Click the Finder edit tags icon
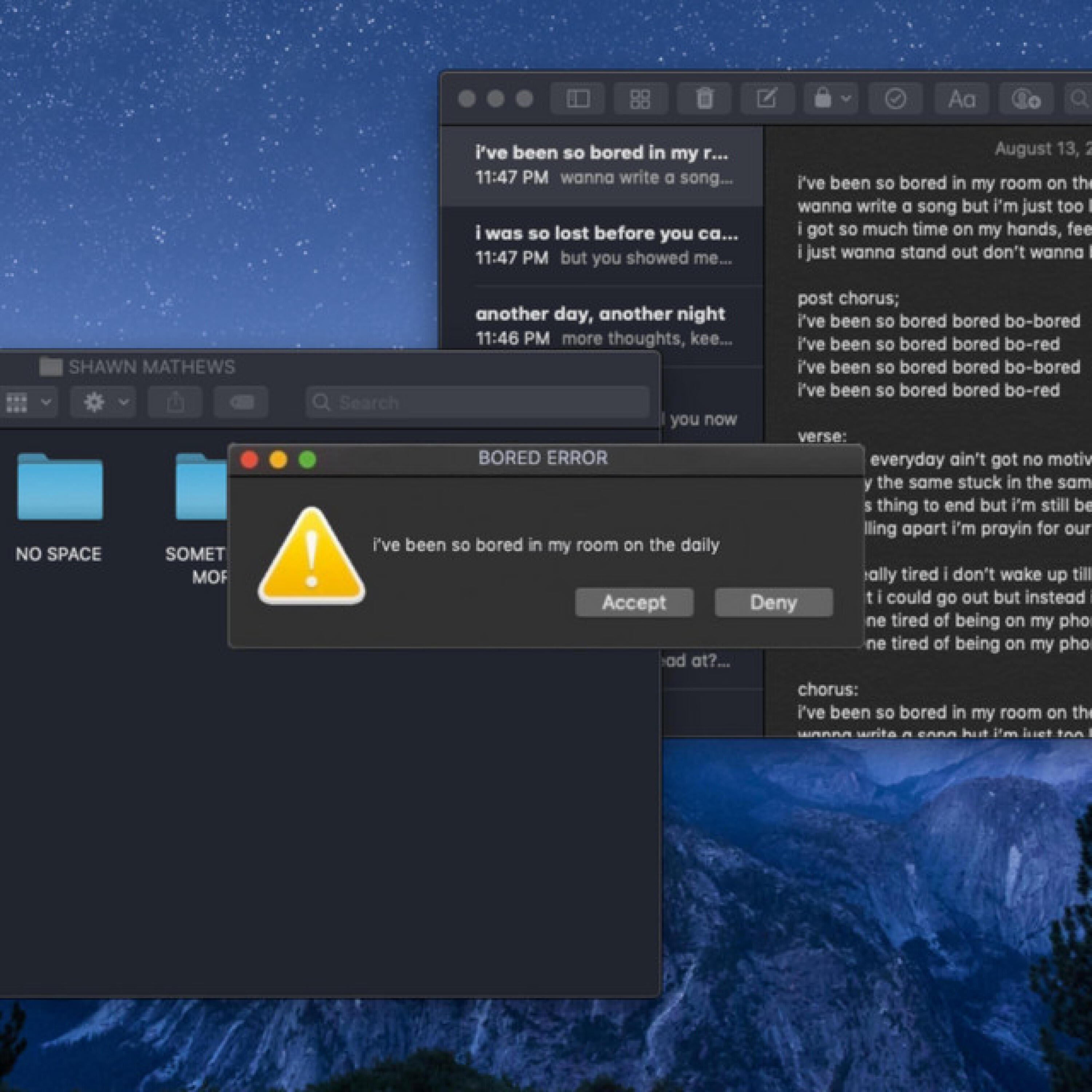The image size is (1092, 1092). click(241, 403)
